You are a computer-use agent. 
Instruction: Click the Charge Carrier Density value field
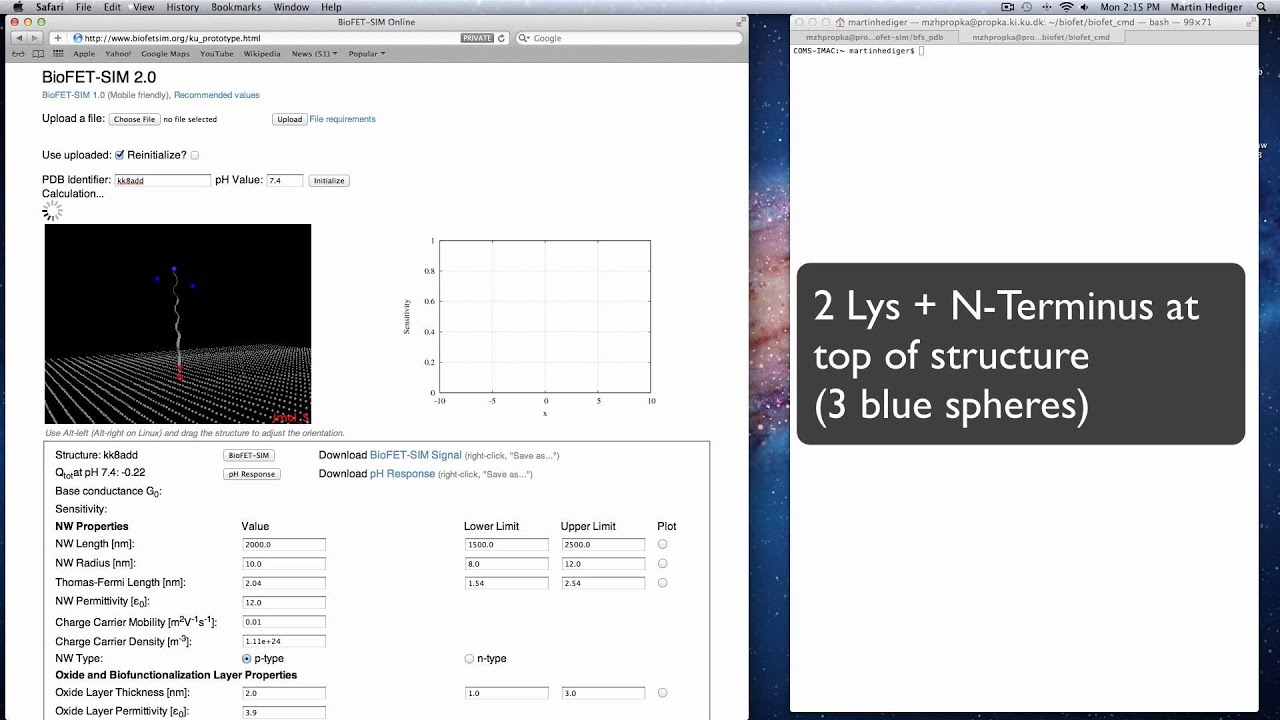pos(284,641)
